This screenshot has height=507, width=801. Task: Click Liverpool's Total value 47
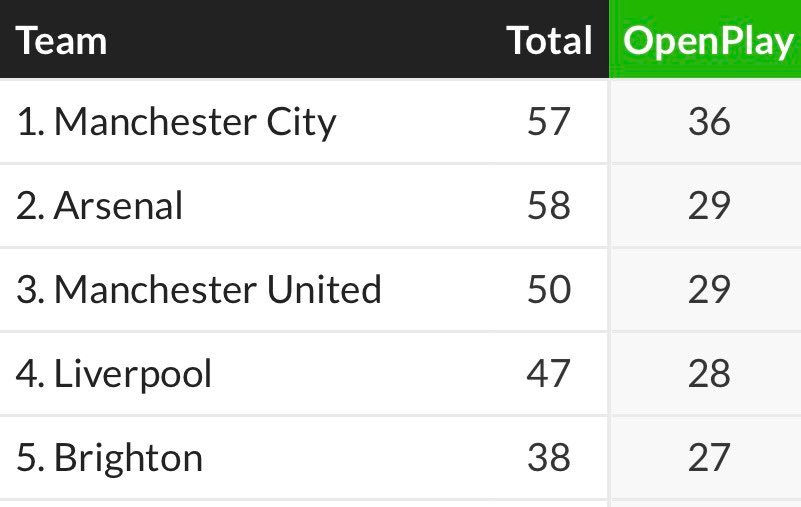pyautogui.click(x=548, y=374)
